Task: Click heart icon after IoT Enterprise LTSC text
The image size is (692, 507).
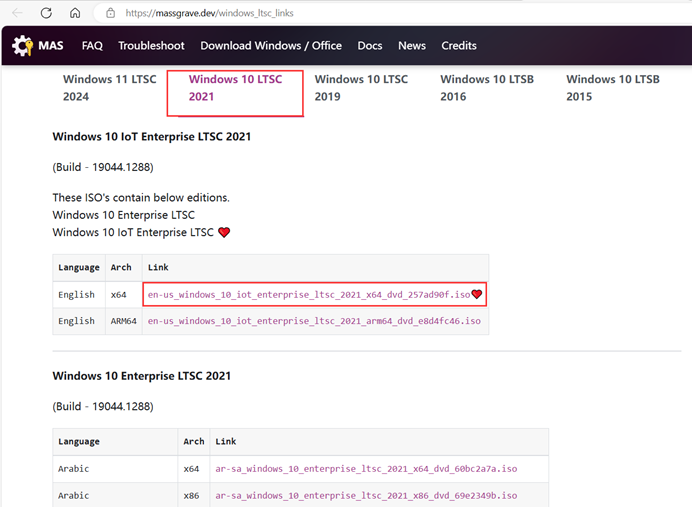Action: pos(224,232)
